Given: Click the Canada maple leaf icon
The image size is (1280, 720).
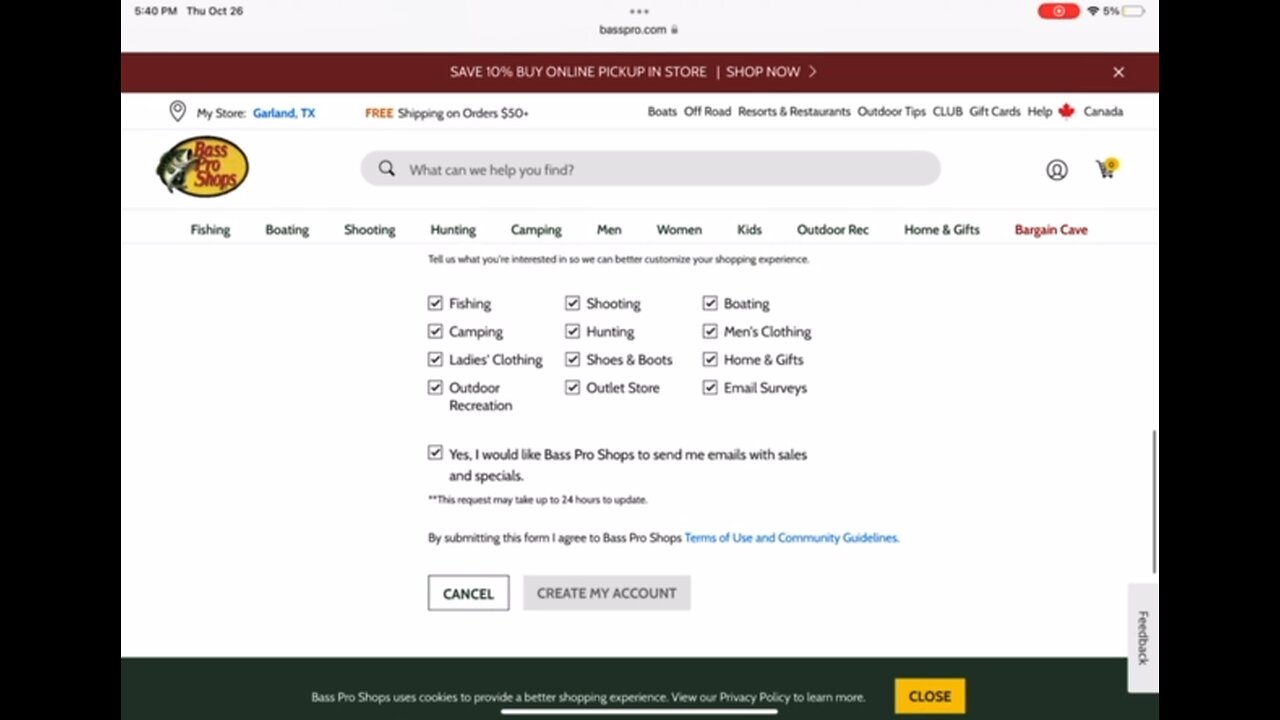Looking at the screenshot, I should tap(1066, 111).
